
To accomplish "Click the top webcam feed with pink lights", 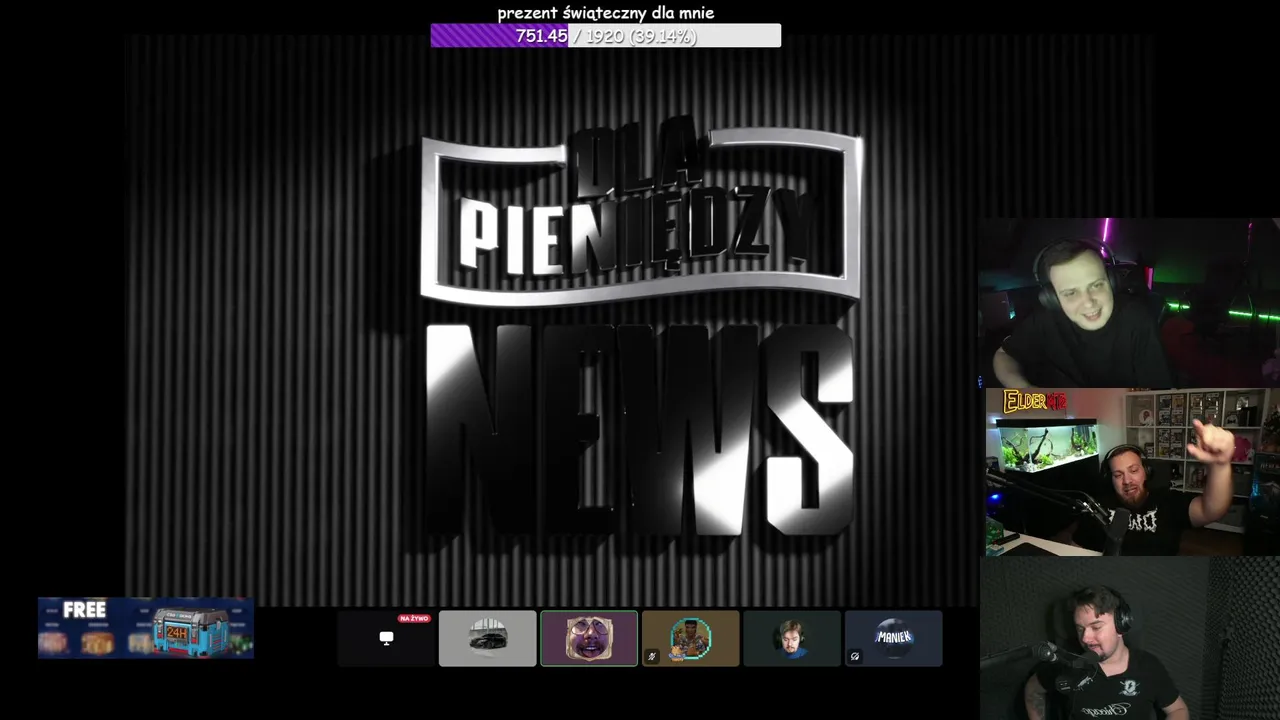I will pyautogui.click(x=1129, y=303).
